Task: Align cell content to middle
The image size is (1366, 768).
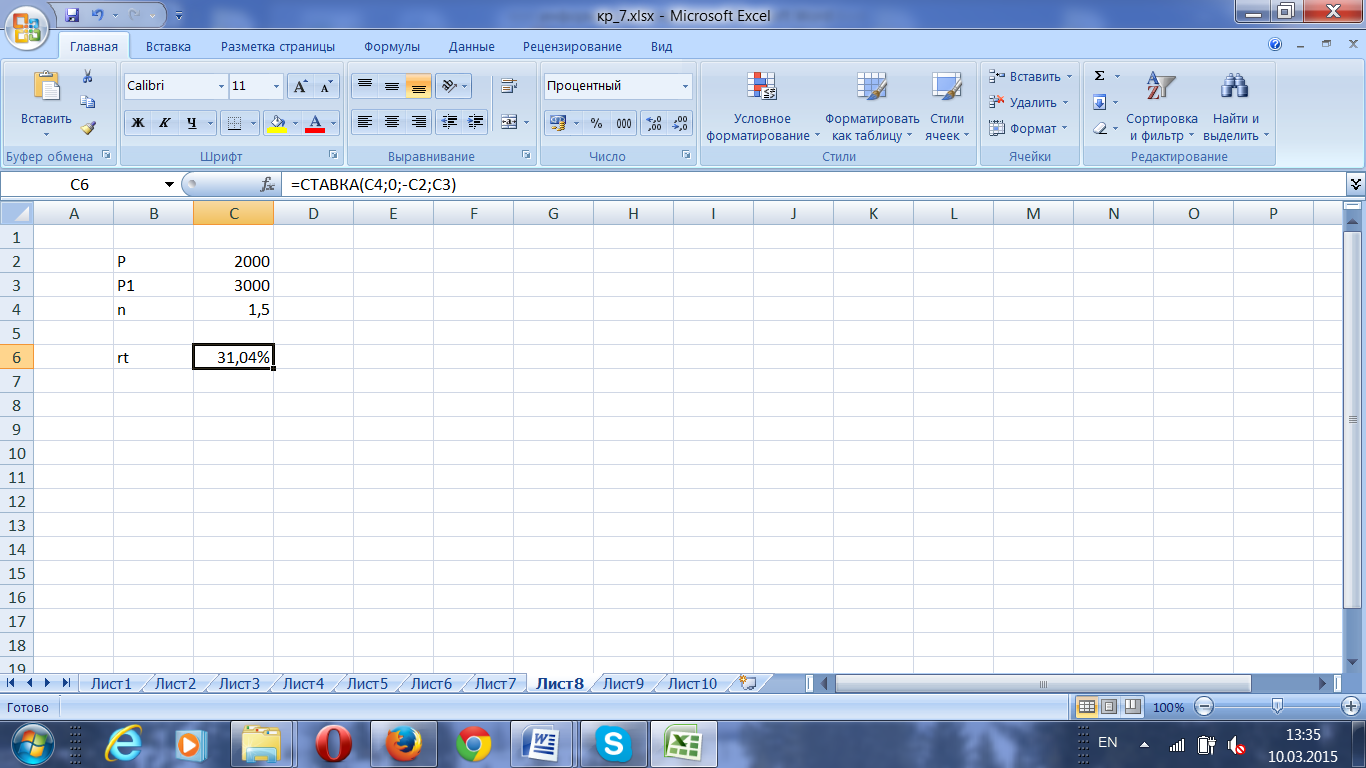Action: pyautogui.click(x=392, y=86)
